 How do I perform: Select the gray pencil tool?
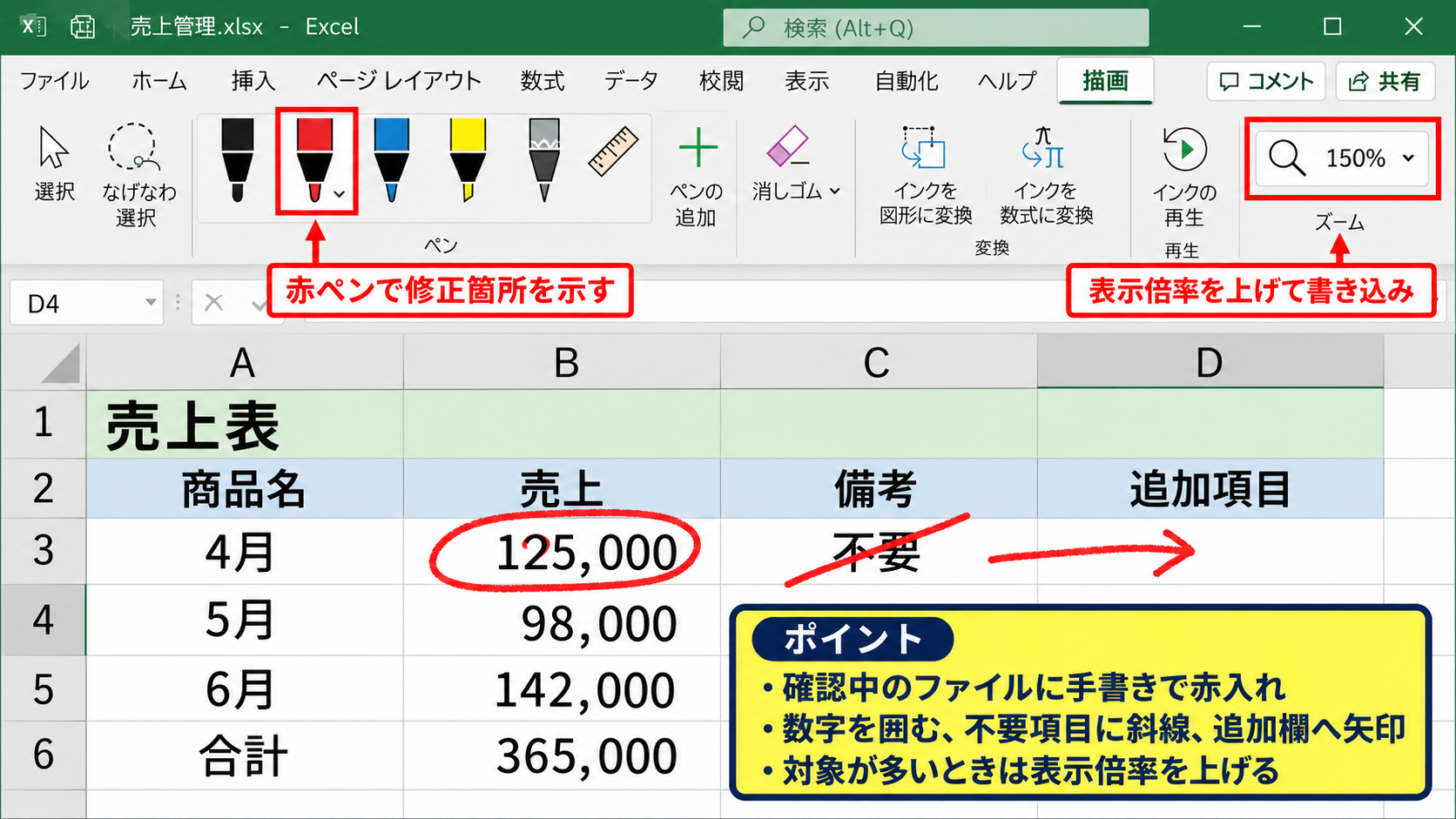coord(544,160)
